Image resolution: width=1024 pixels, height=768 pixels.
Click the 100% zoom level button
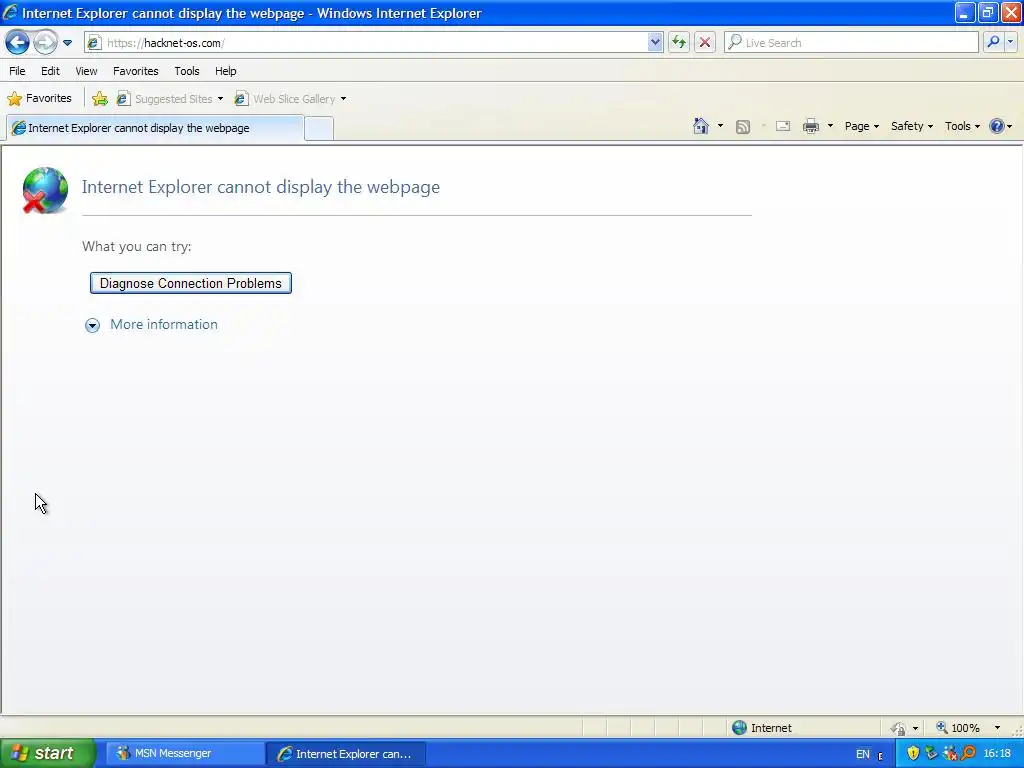(x=958, y=728)
